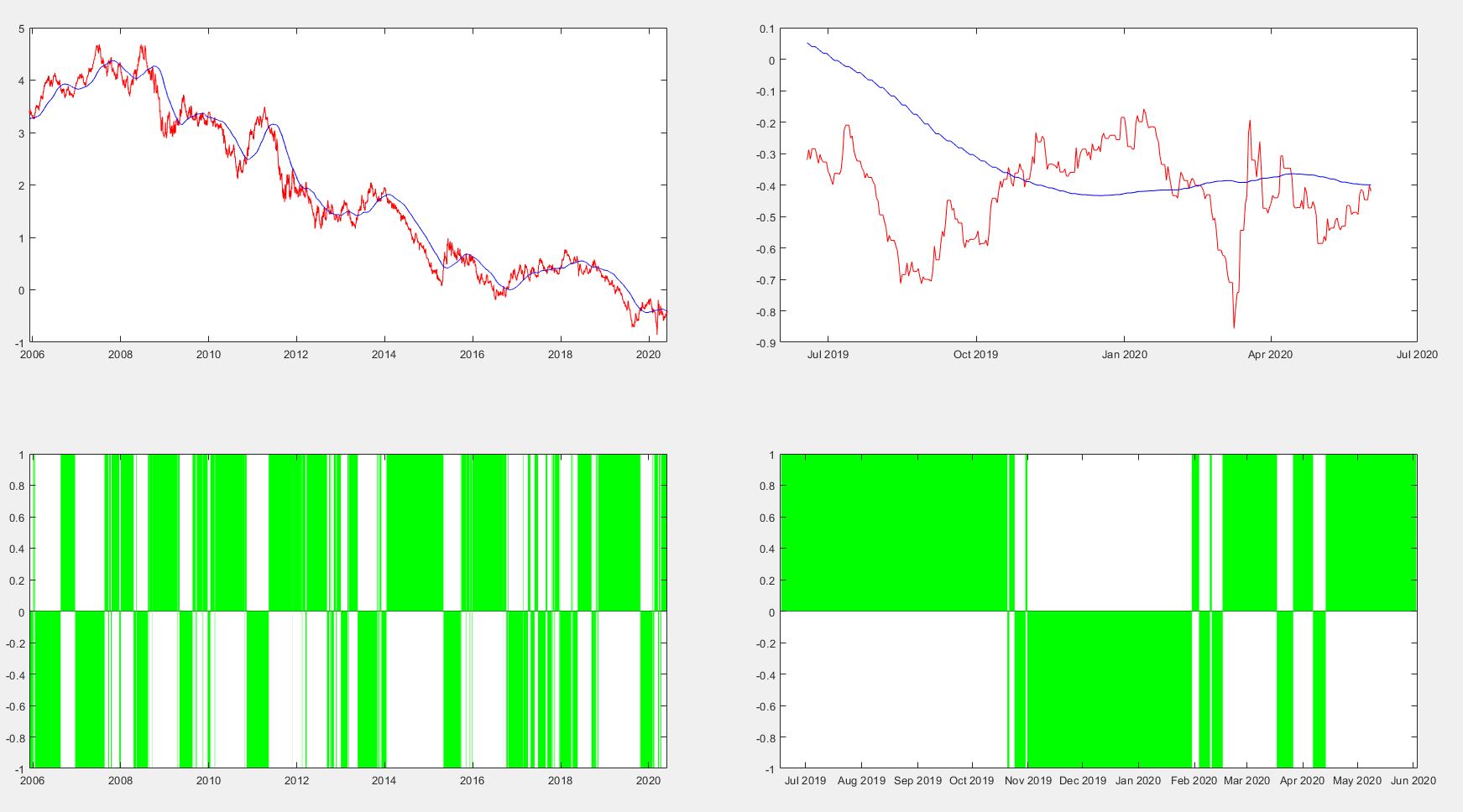Click the y-axis label 5 on top-left plot

pyautogui.click(x=21, y=29)
